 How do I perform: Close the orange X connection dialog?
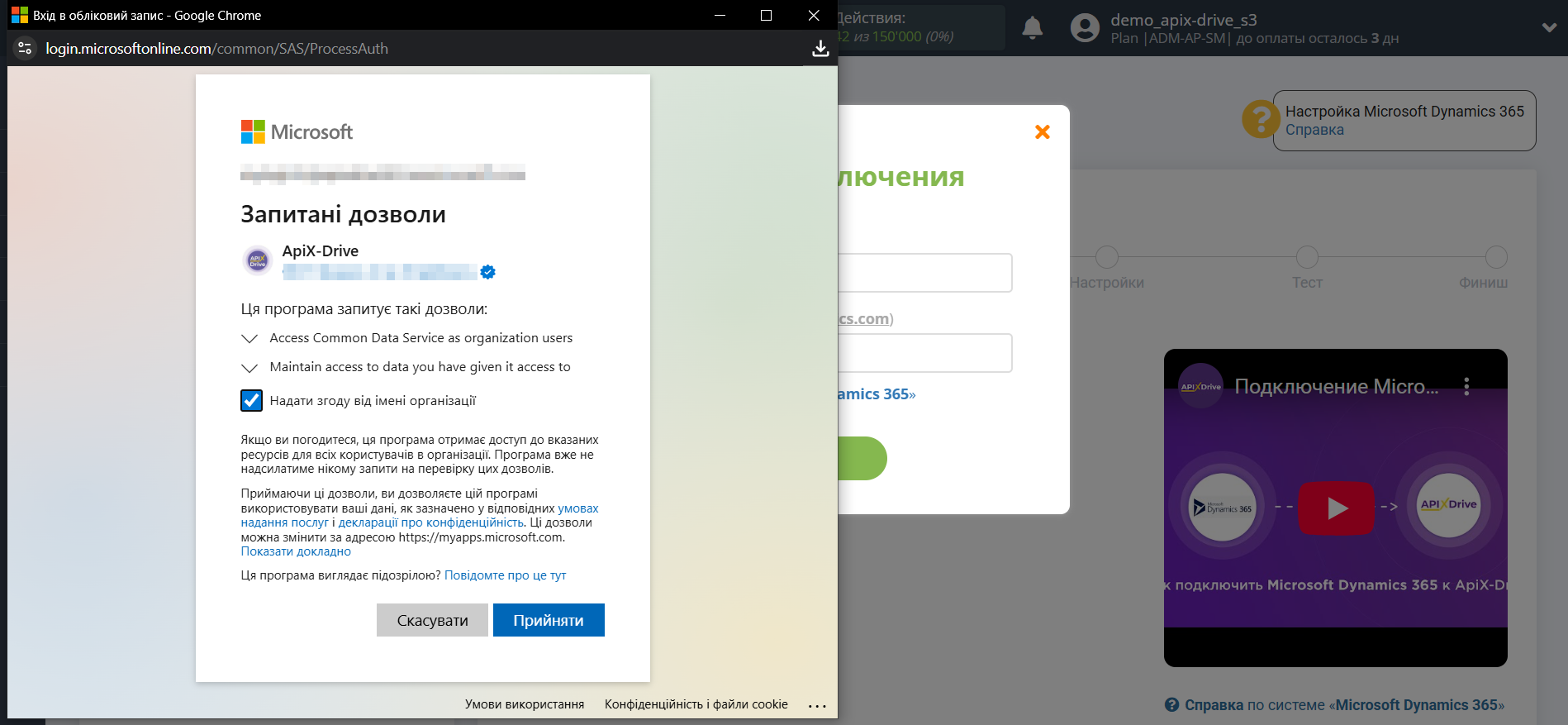tap(1043, 131)
